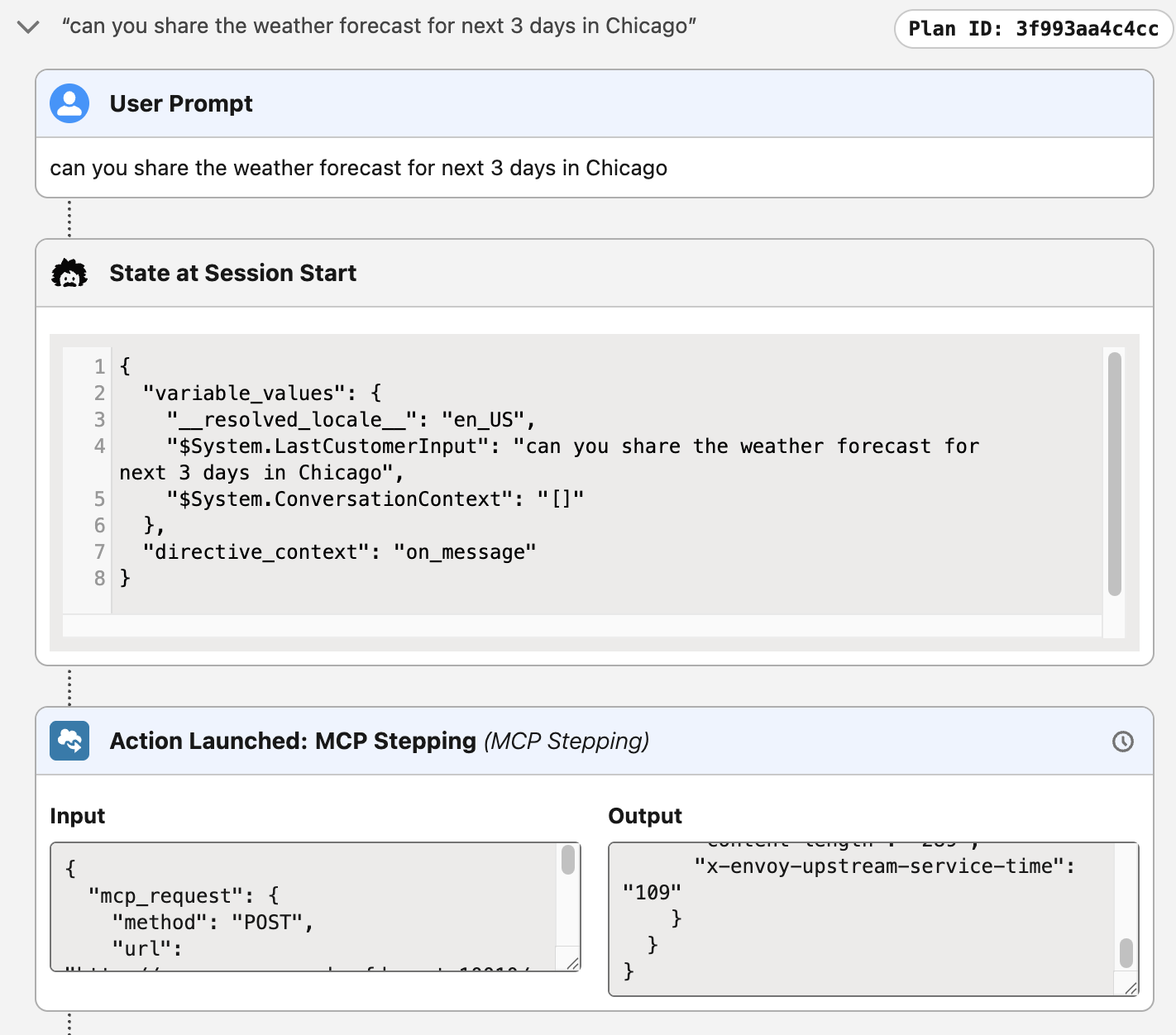Click the "variable_values" line in the code

click(261, 393)
